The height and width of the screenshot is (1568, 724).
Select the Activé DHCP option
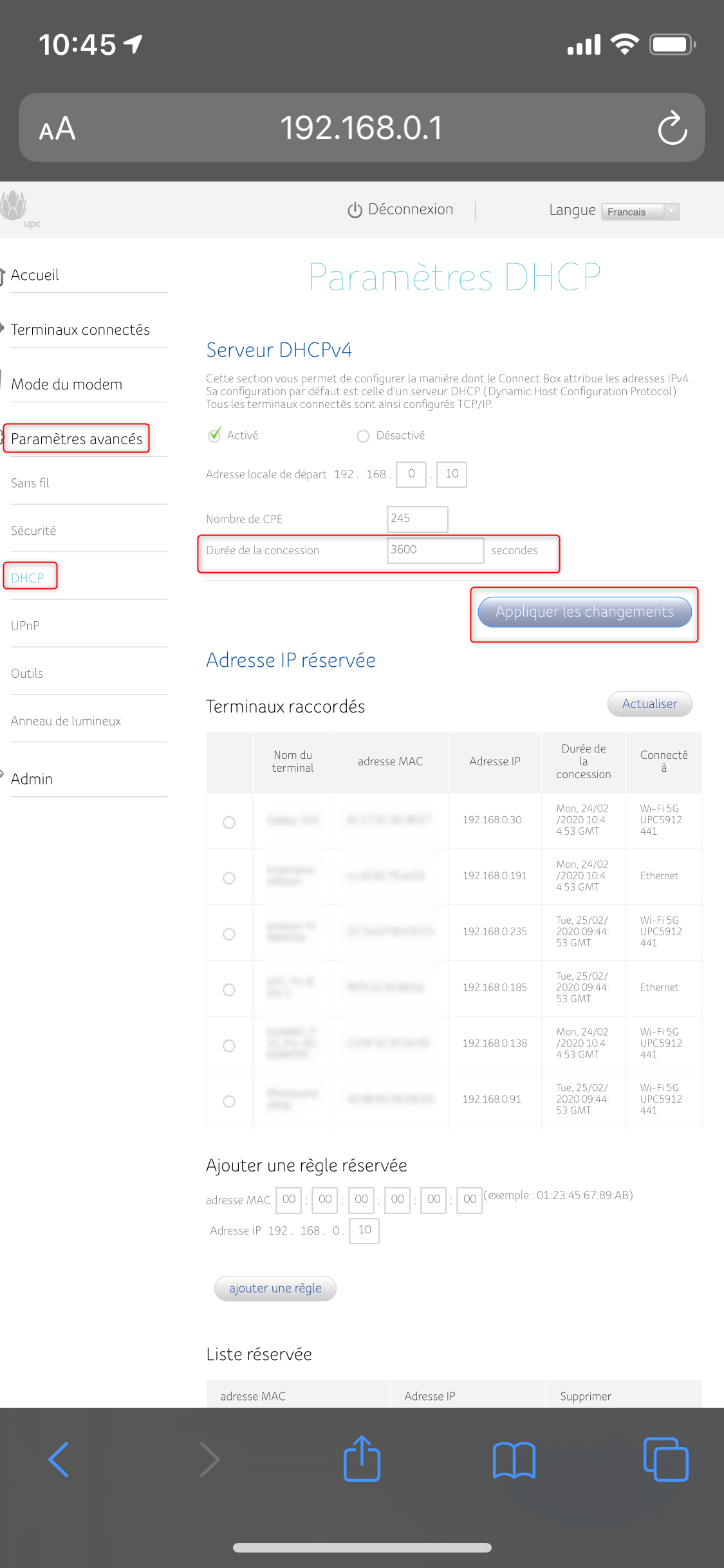click(x=215, y=436)
